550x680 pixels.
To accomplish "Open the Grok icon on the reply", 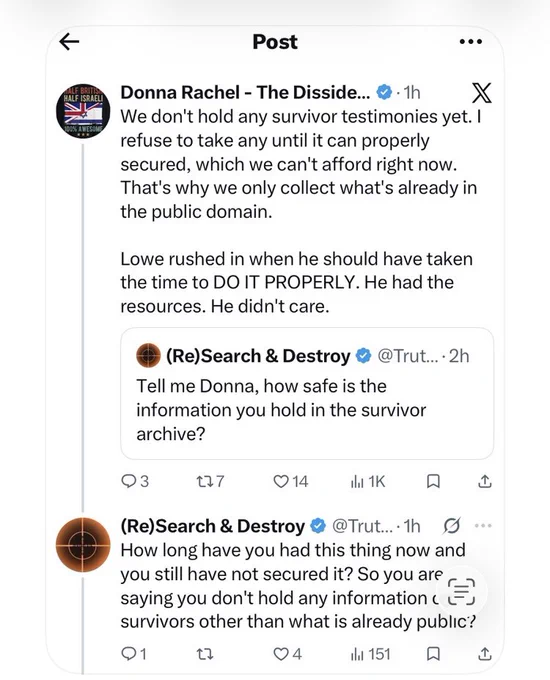I will click(x=452, y=526).
